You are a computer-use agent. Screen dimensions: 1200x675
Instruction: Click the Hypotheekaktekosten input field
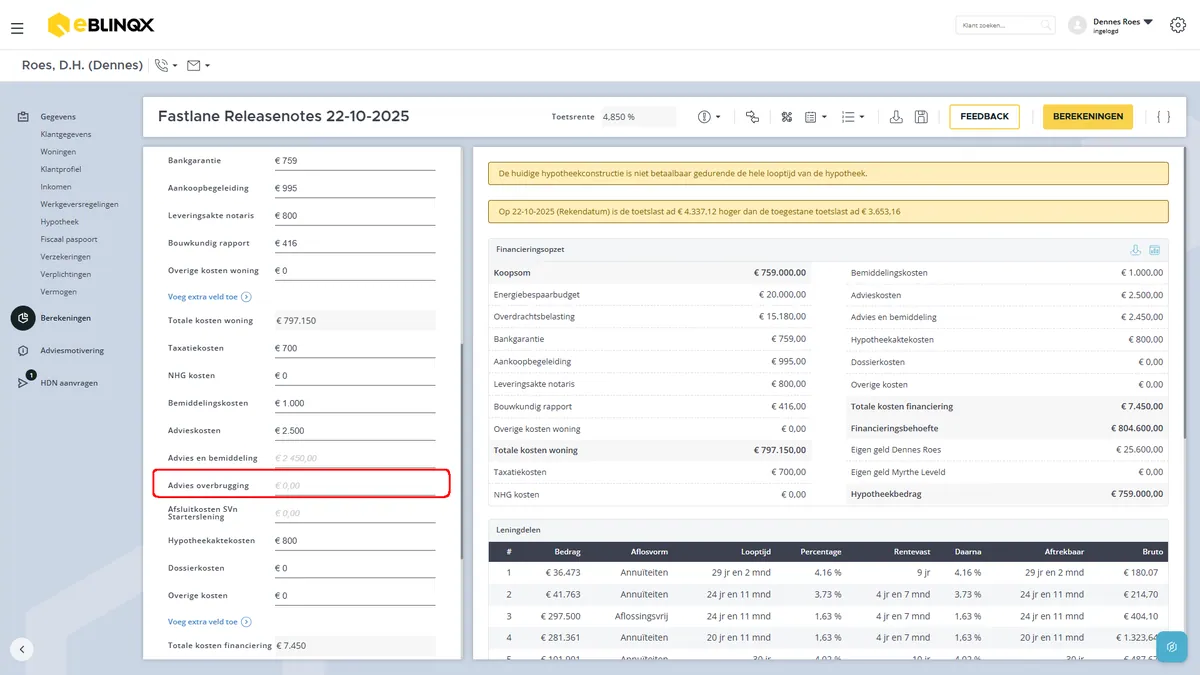tap(354, 541)
